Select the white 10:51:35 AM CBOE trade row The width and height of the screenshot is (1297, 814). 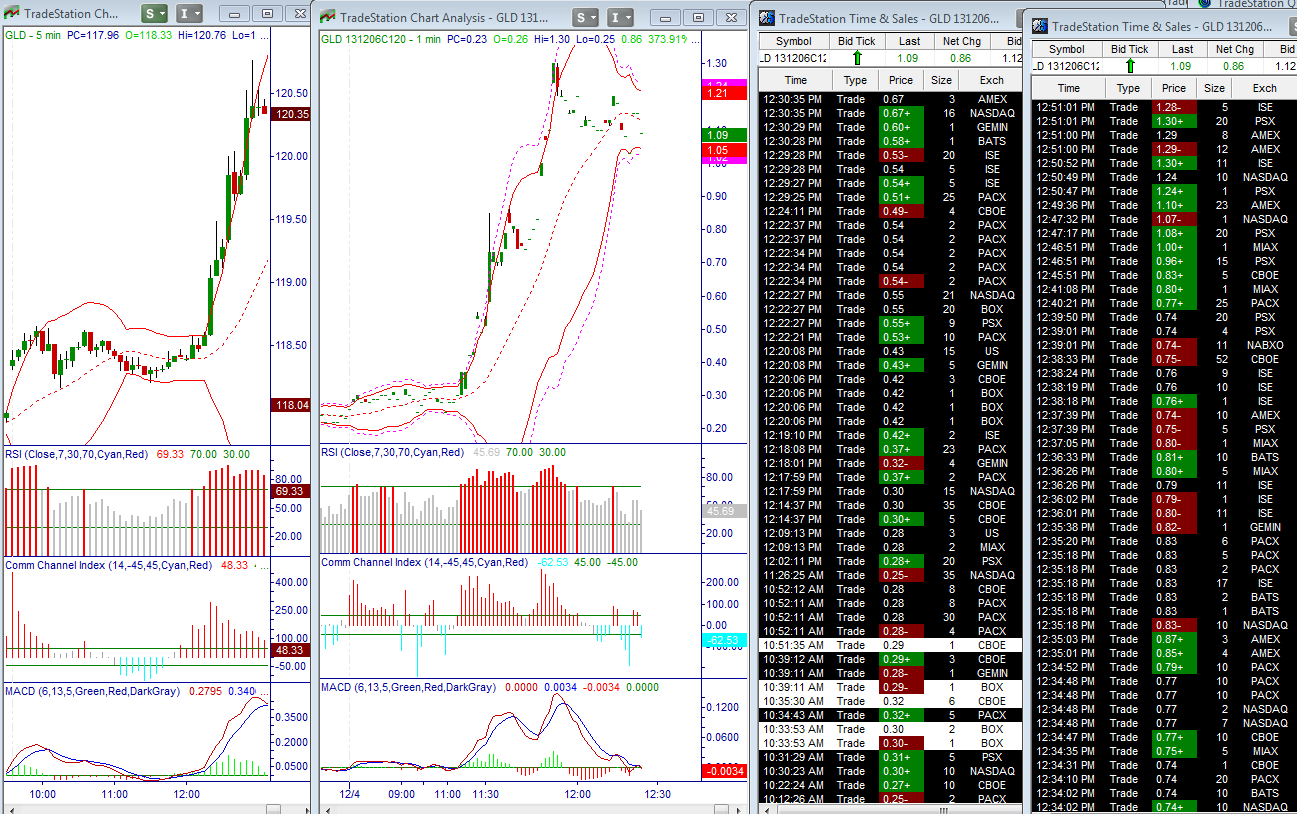(x=890, y=645)
